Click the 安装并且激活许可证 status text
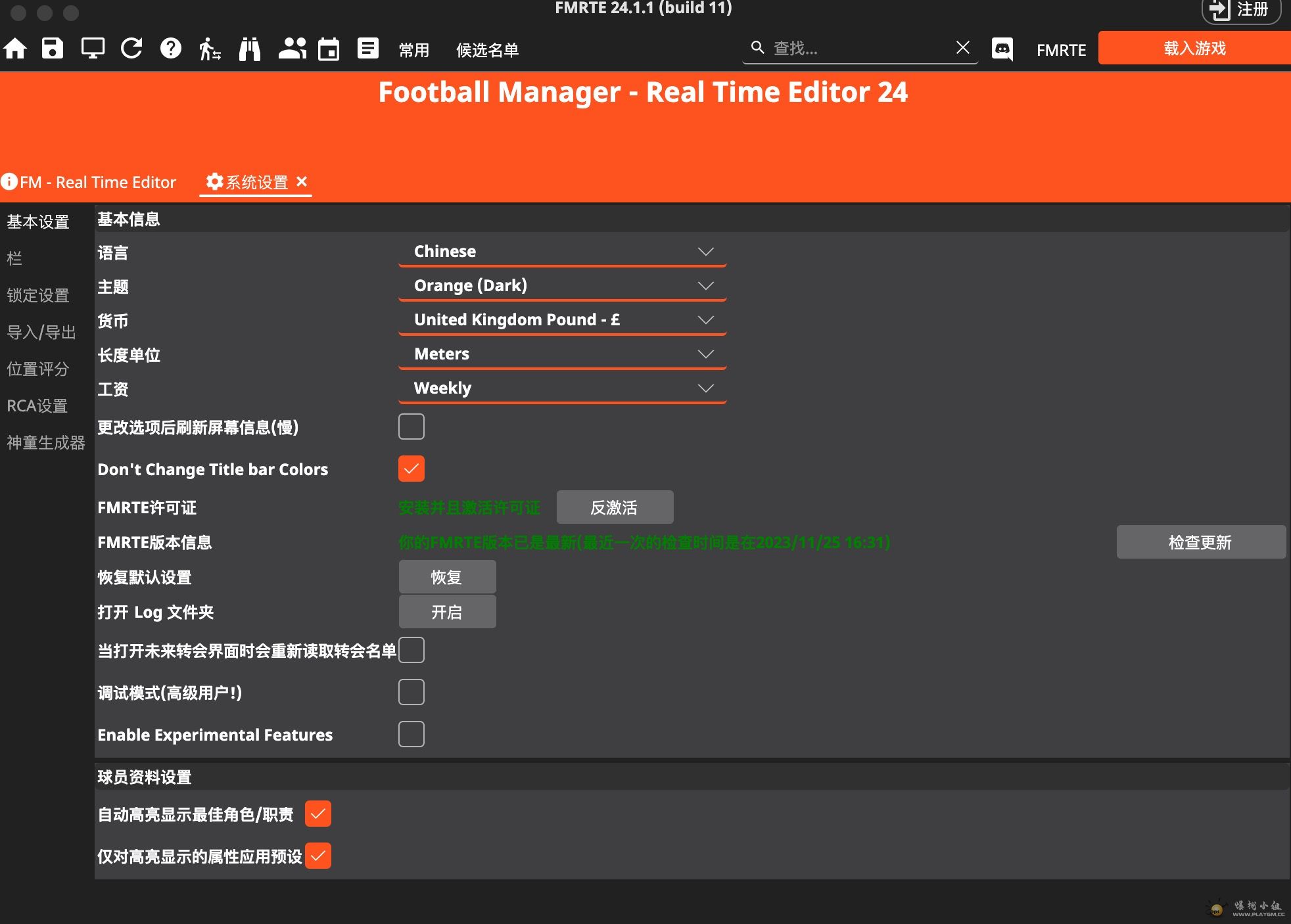 pos(469,507)
